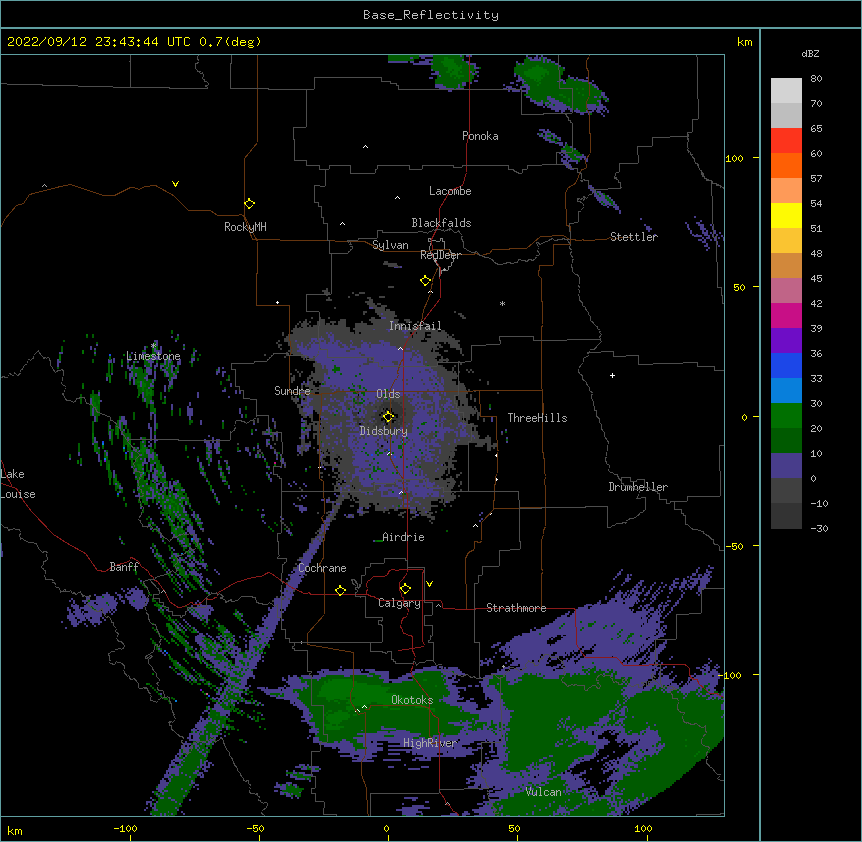862x842 pixels.
Task: Pick the light grey 70–80 dBZ legend band
Action: pyautogui.click(x=786, y=91)
